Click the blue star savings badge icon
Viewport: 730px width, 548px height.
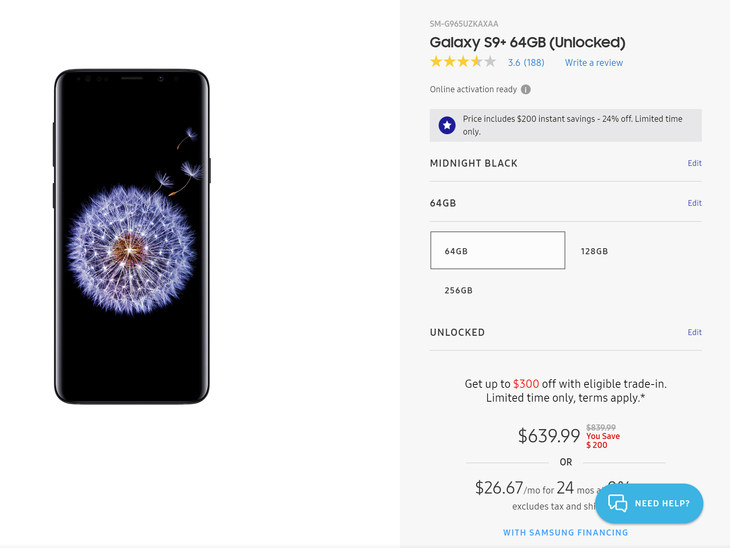coord(447,125)
